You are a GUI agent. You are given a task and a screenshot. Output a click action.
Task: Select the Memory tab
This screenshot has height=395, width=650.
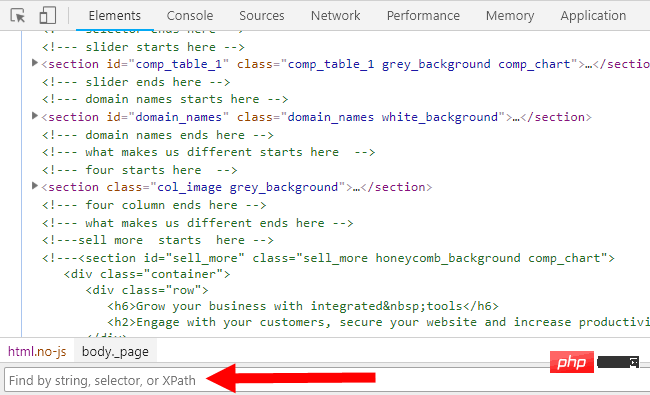point(510,16)
